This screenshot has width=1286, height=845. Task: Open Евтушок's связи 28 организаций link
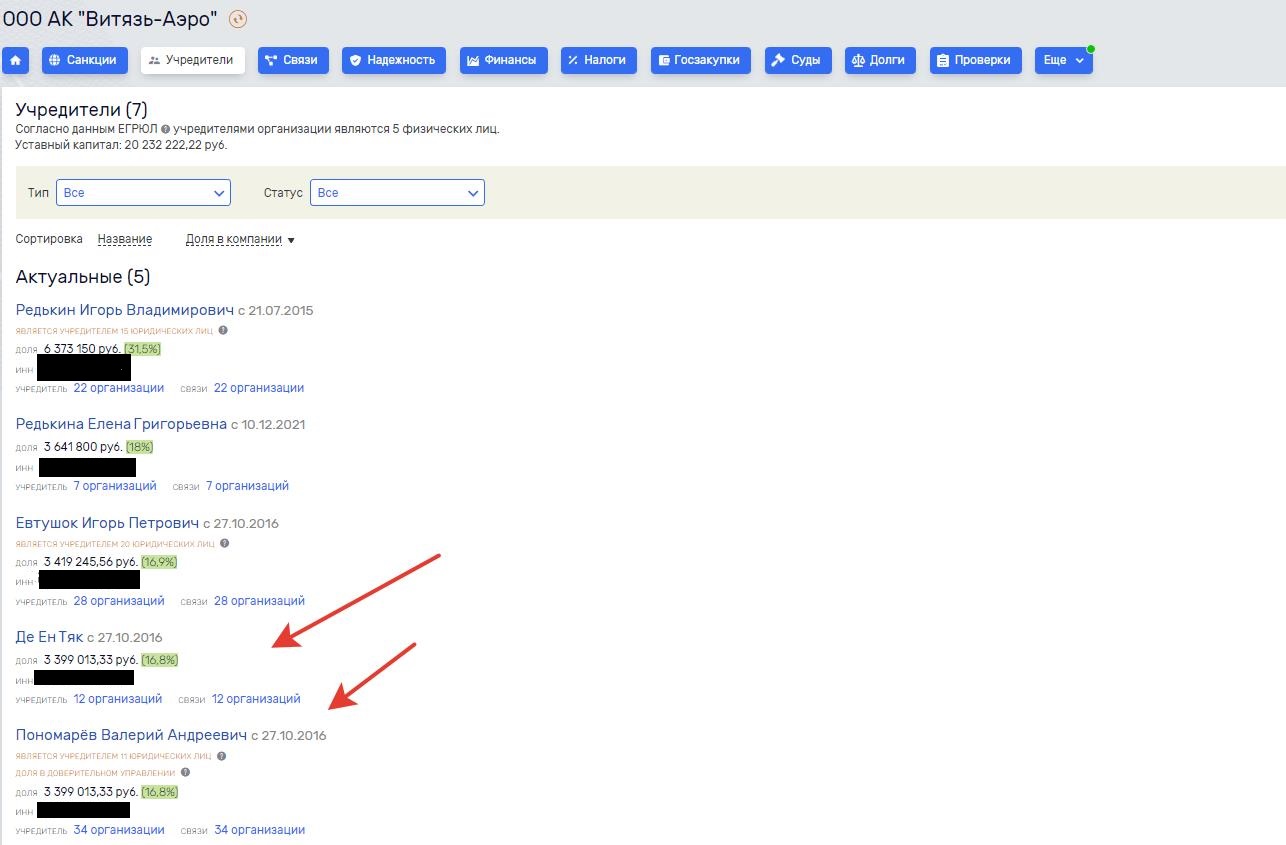tap(259, 601)
